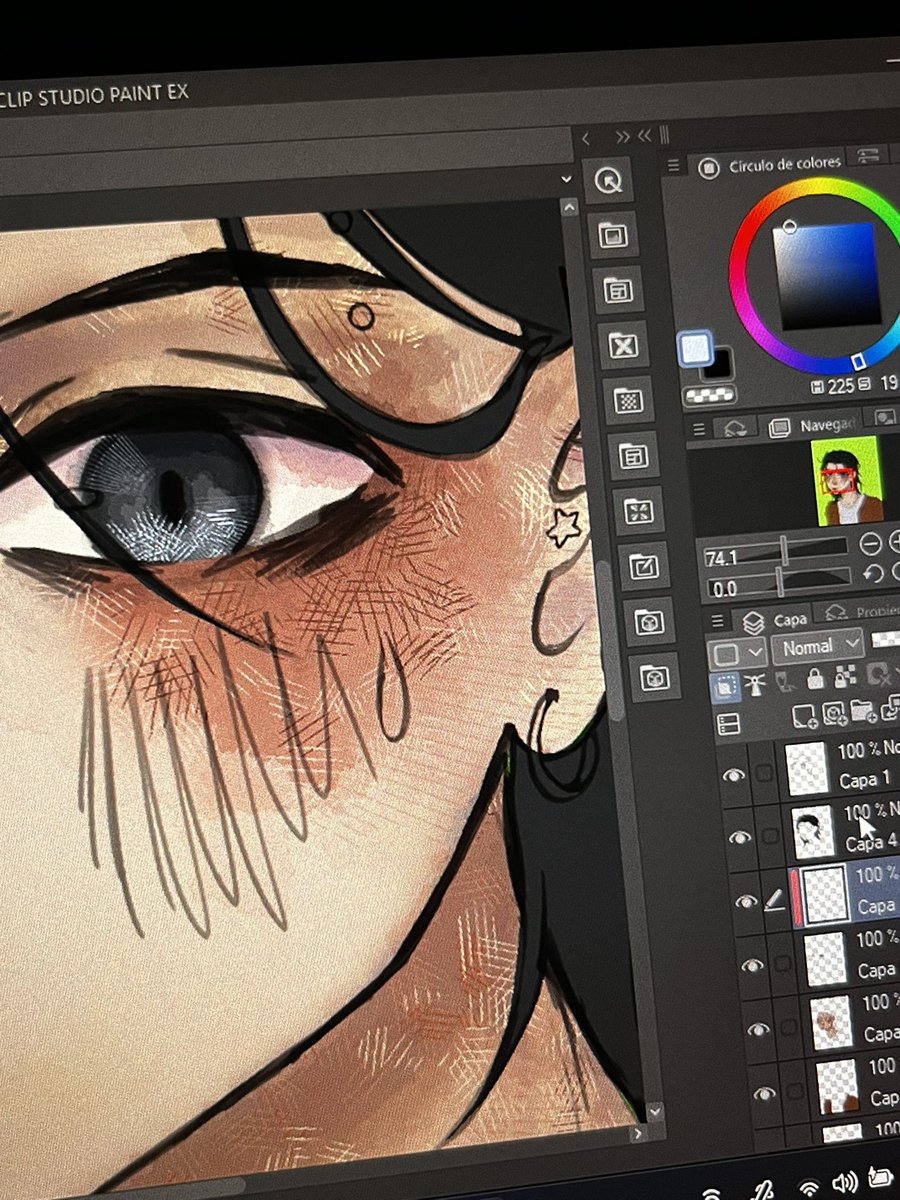Open the Color Slider tab icon

[869, 155]
